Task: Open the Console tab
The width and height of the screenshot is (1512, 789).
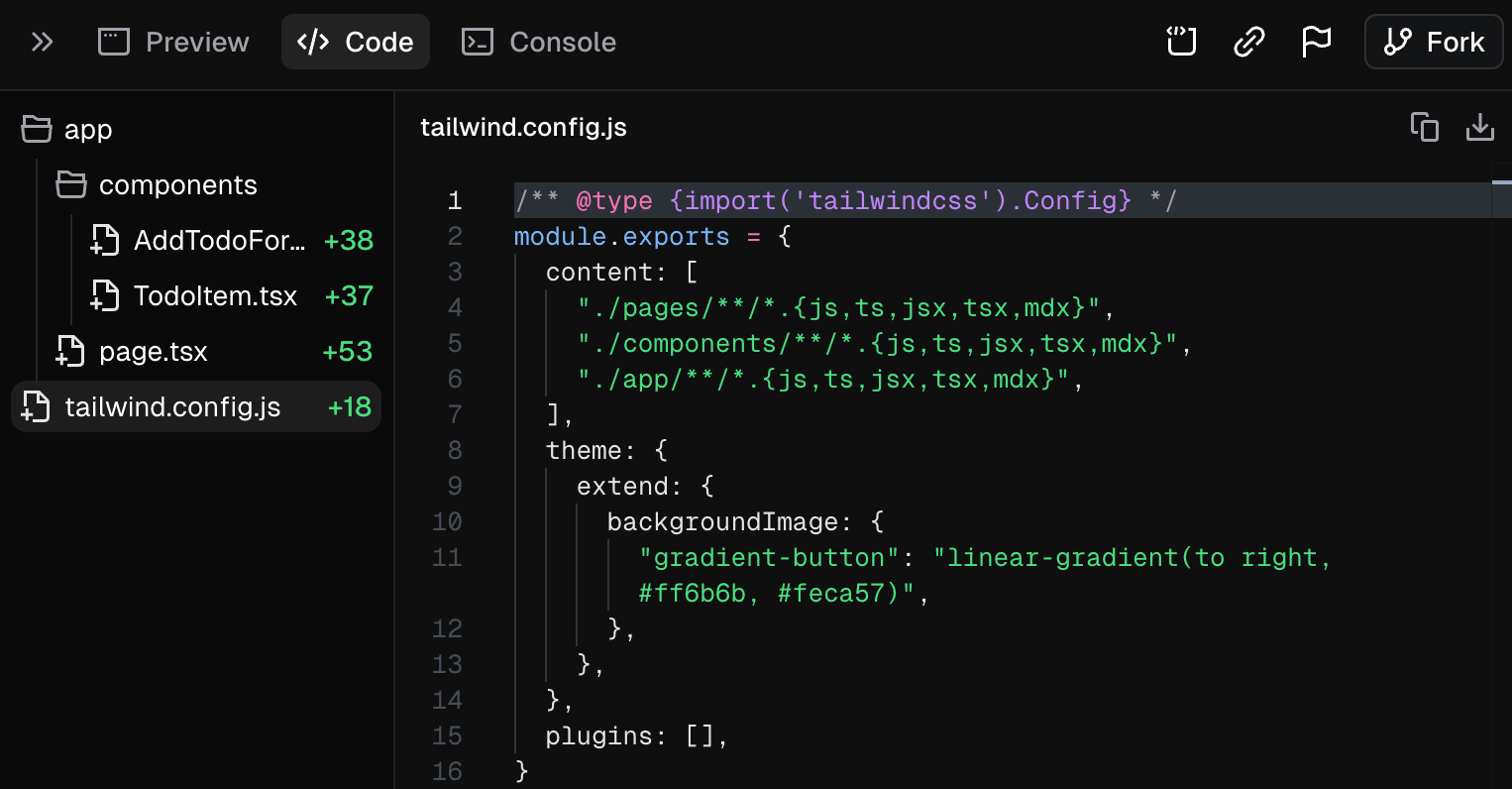Action: pyautogui.click(x=539, y=42)
